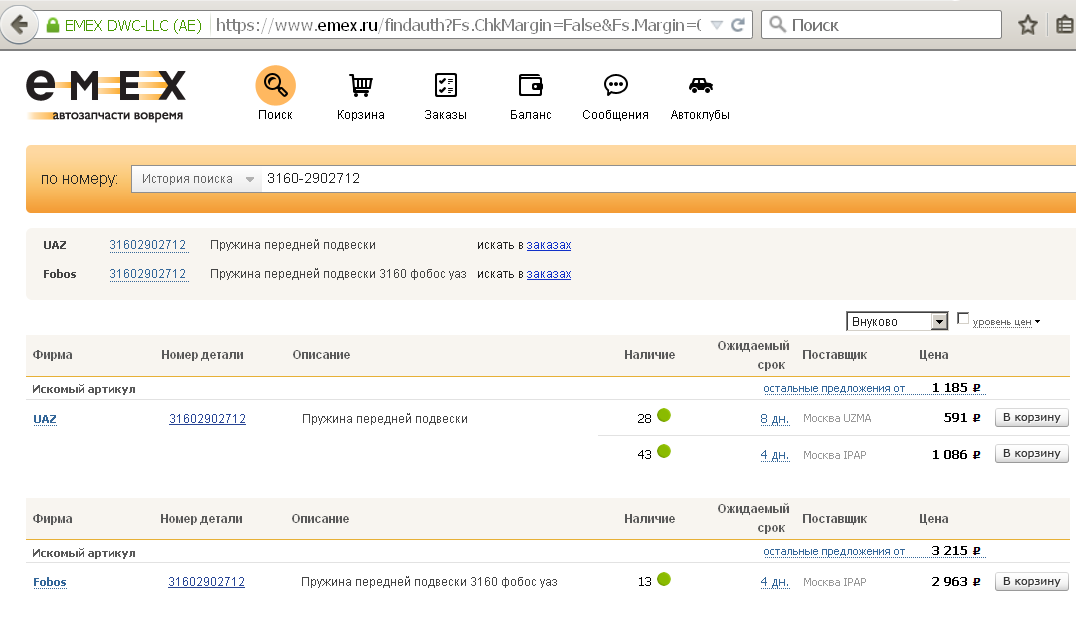Open part number 31602902712 in Fobos result row
Screen dimensions: 1076x626
[x=206, y=582]
